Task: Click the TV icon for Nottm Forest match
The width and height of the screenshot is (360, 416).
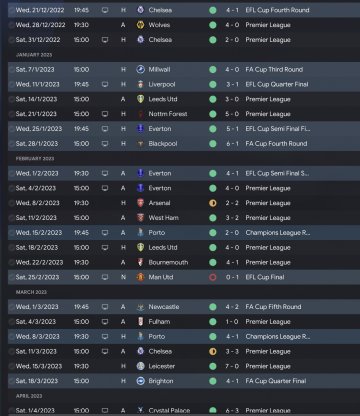Action: click(105, 114)
